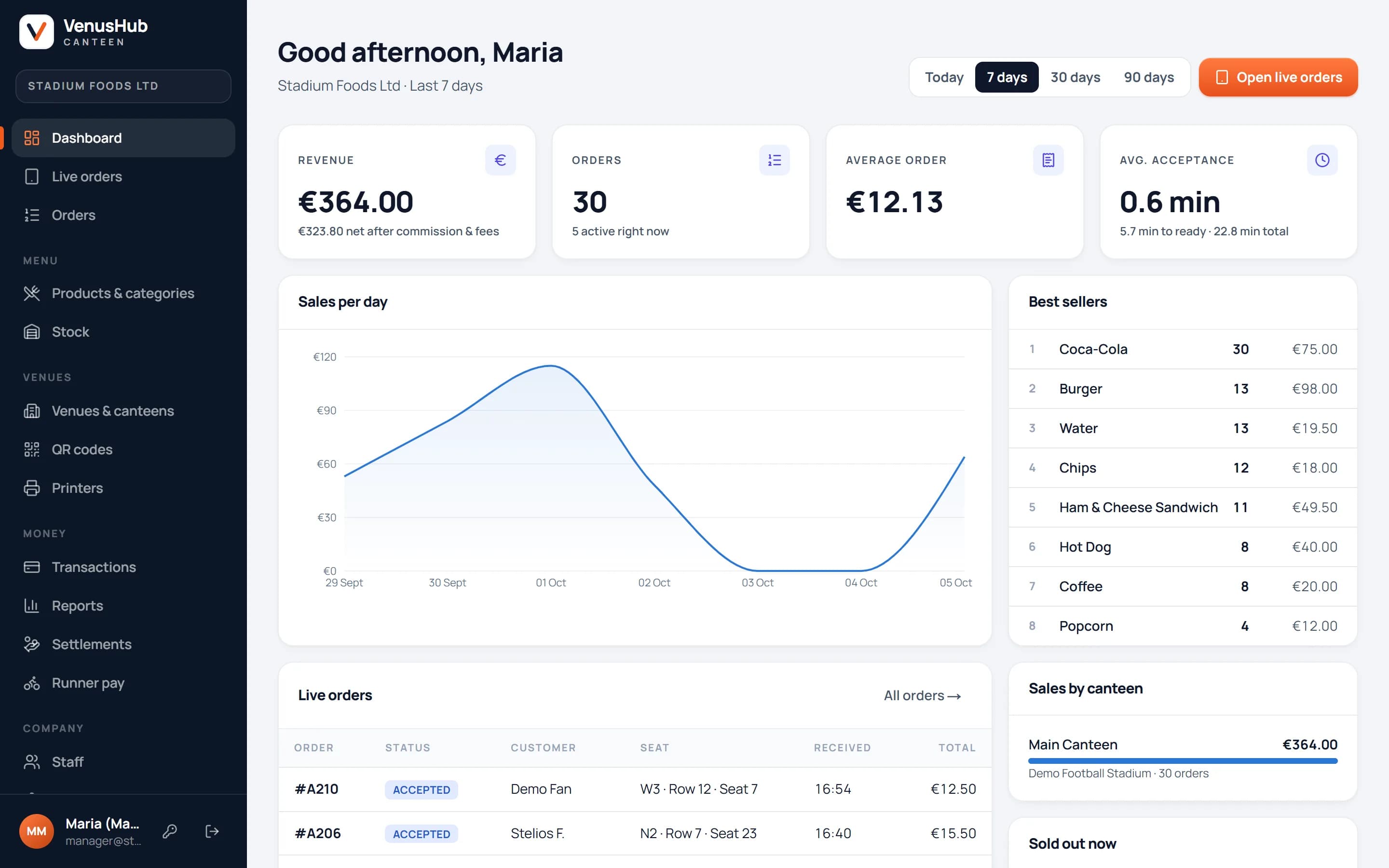The width and height of the screenshot is (1389, 868).
Task: Follow the All orders link
Action: tap(922, 695)
